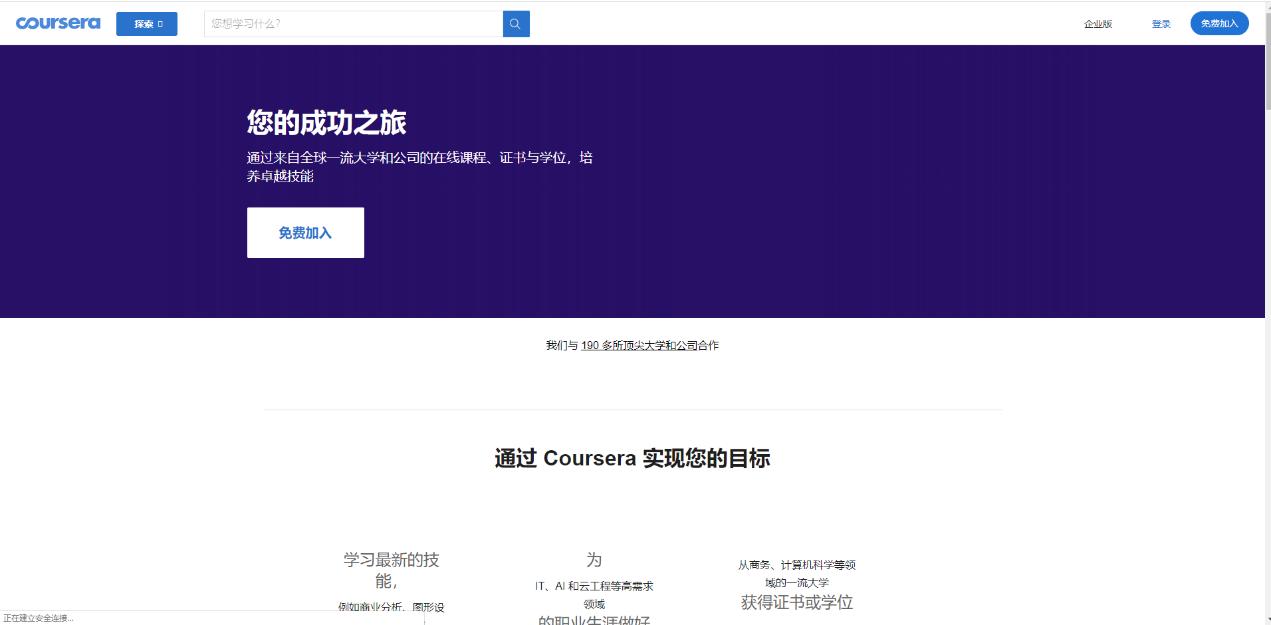Click the vertical scrollbar track
This screenshot has height=625, width=1271.
pyautogui.click(x=1265, y=300)
